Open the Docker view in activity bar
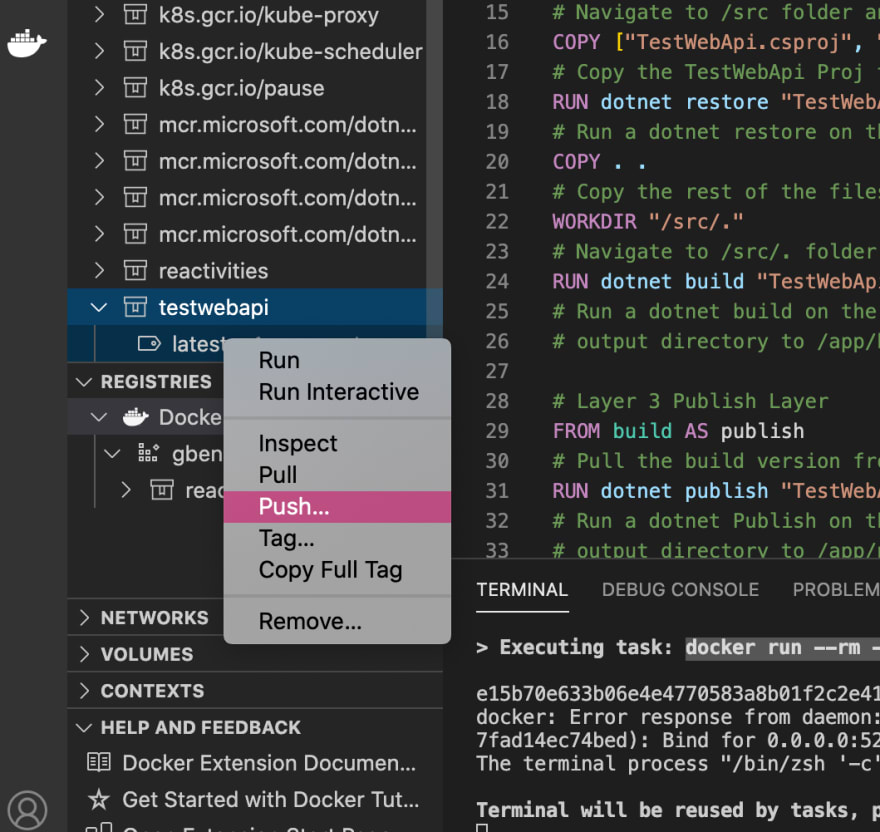Screen dimensions: 880x832 (26, 44)
